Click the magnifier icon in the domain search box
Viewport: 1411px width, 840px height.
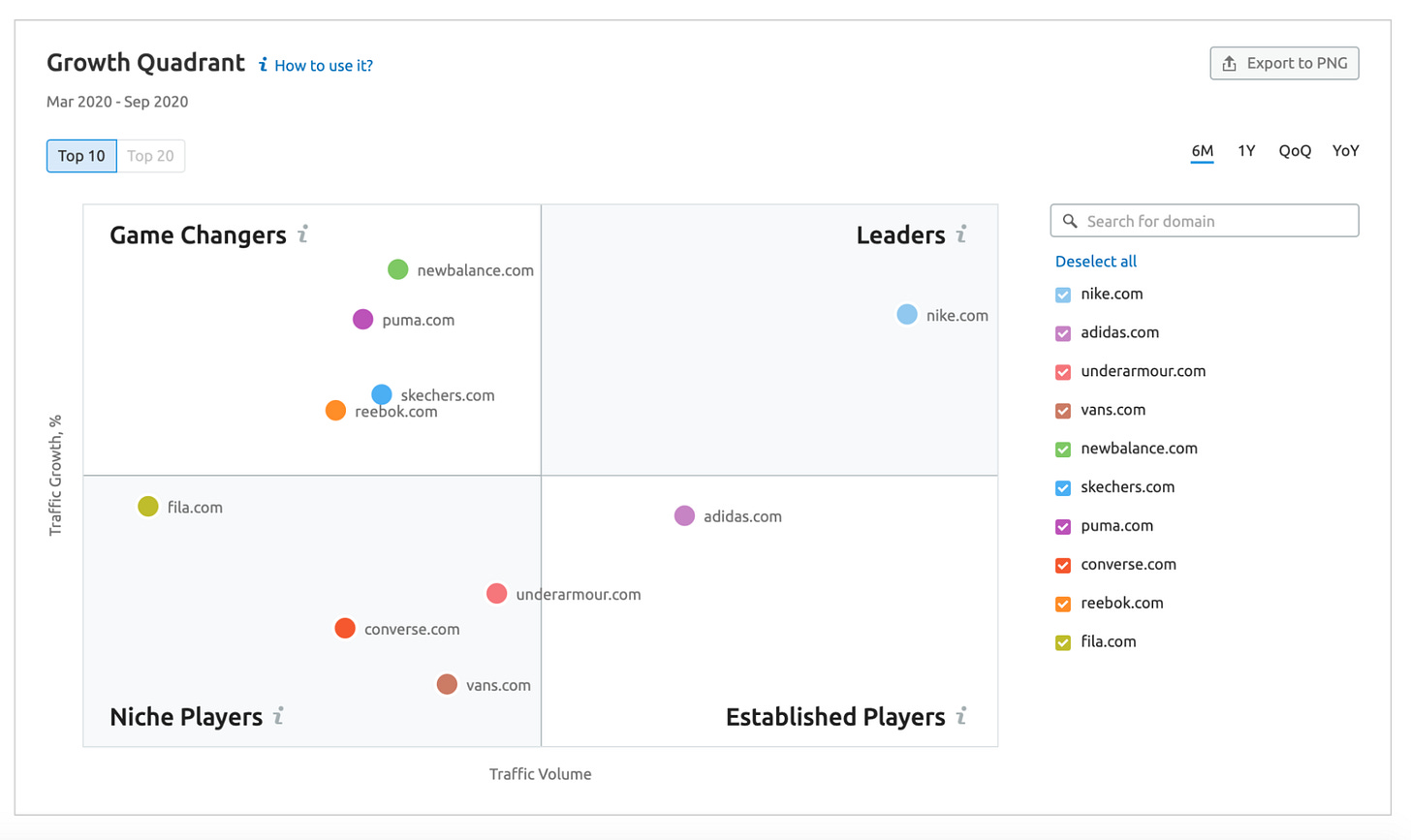point(1070,220)
